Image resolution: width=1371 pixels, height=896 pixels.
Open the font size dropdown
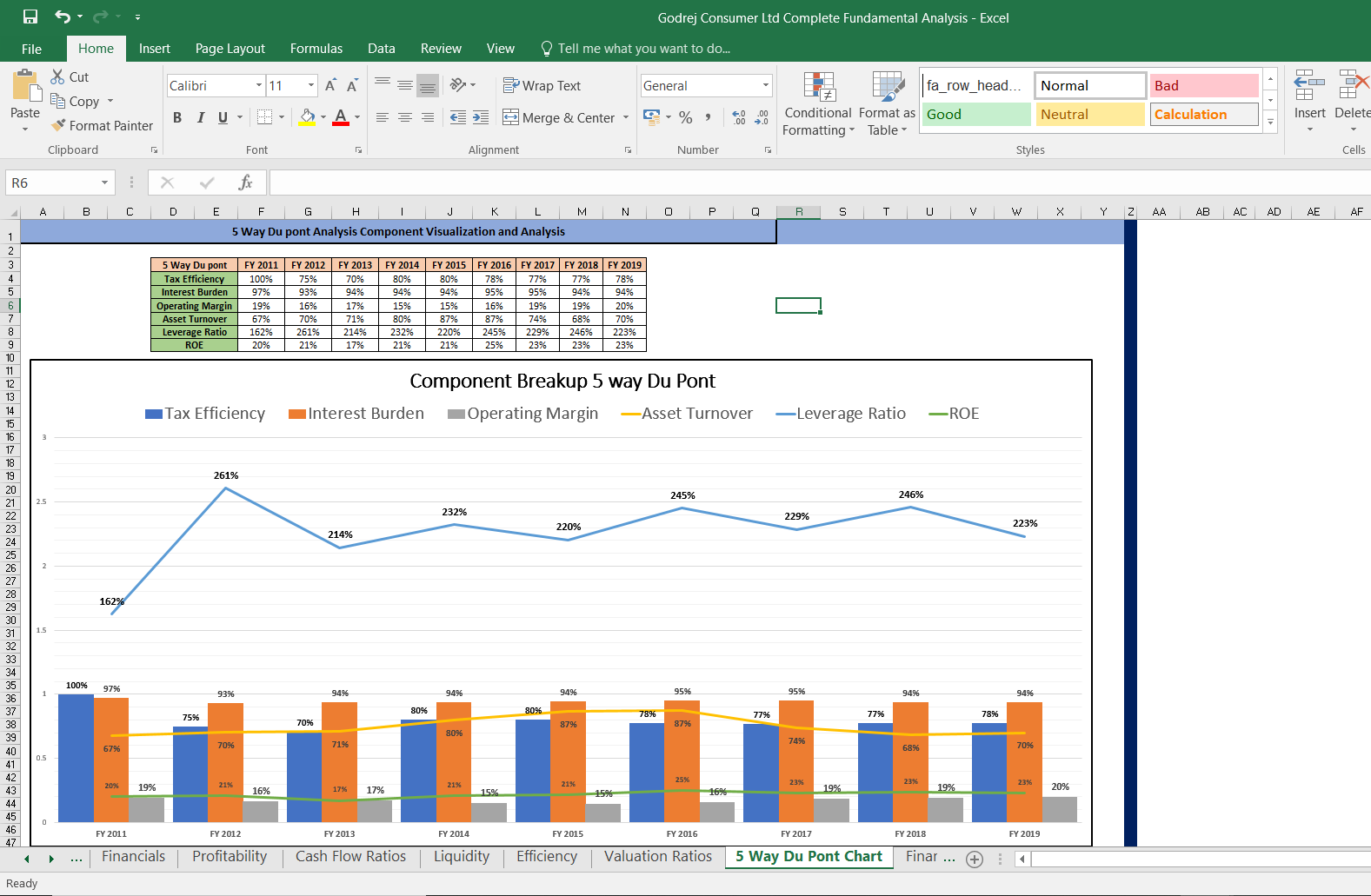click(311, 85)
